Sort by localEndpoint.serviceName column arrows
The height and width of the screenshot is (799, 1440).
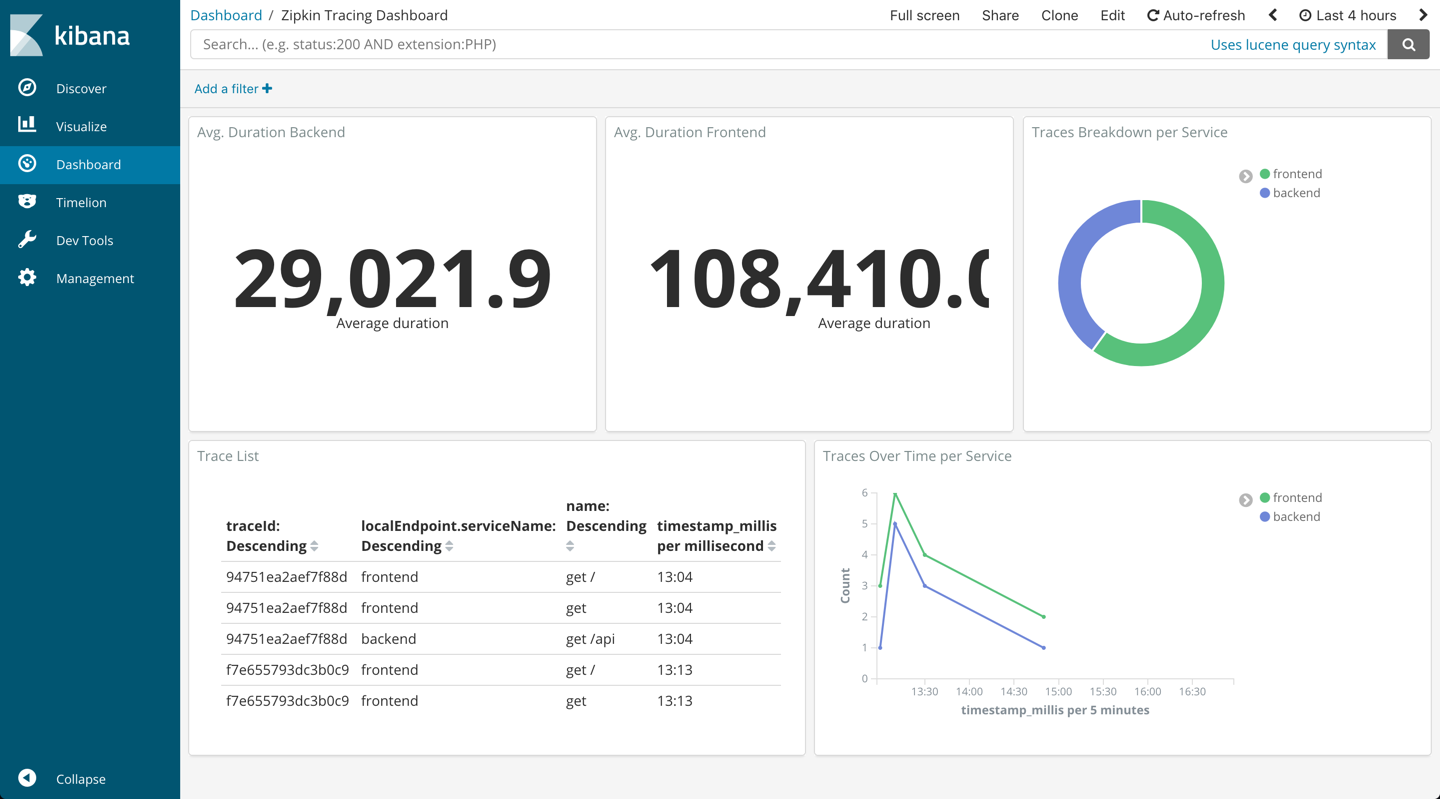coord(449,546)
